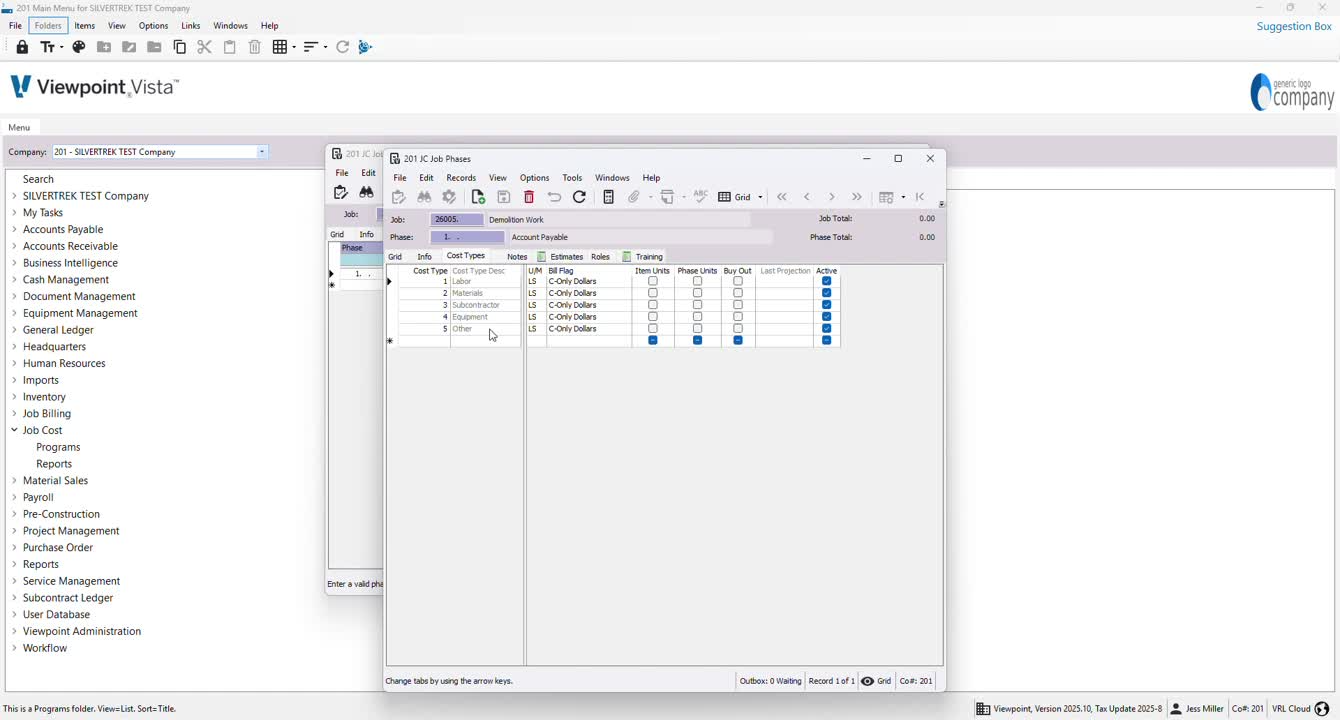Open Reports under Job Cost
The image size is (1340, 720).
[54, 464]
